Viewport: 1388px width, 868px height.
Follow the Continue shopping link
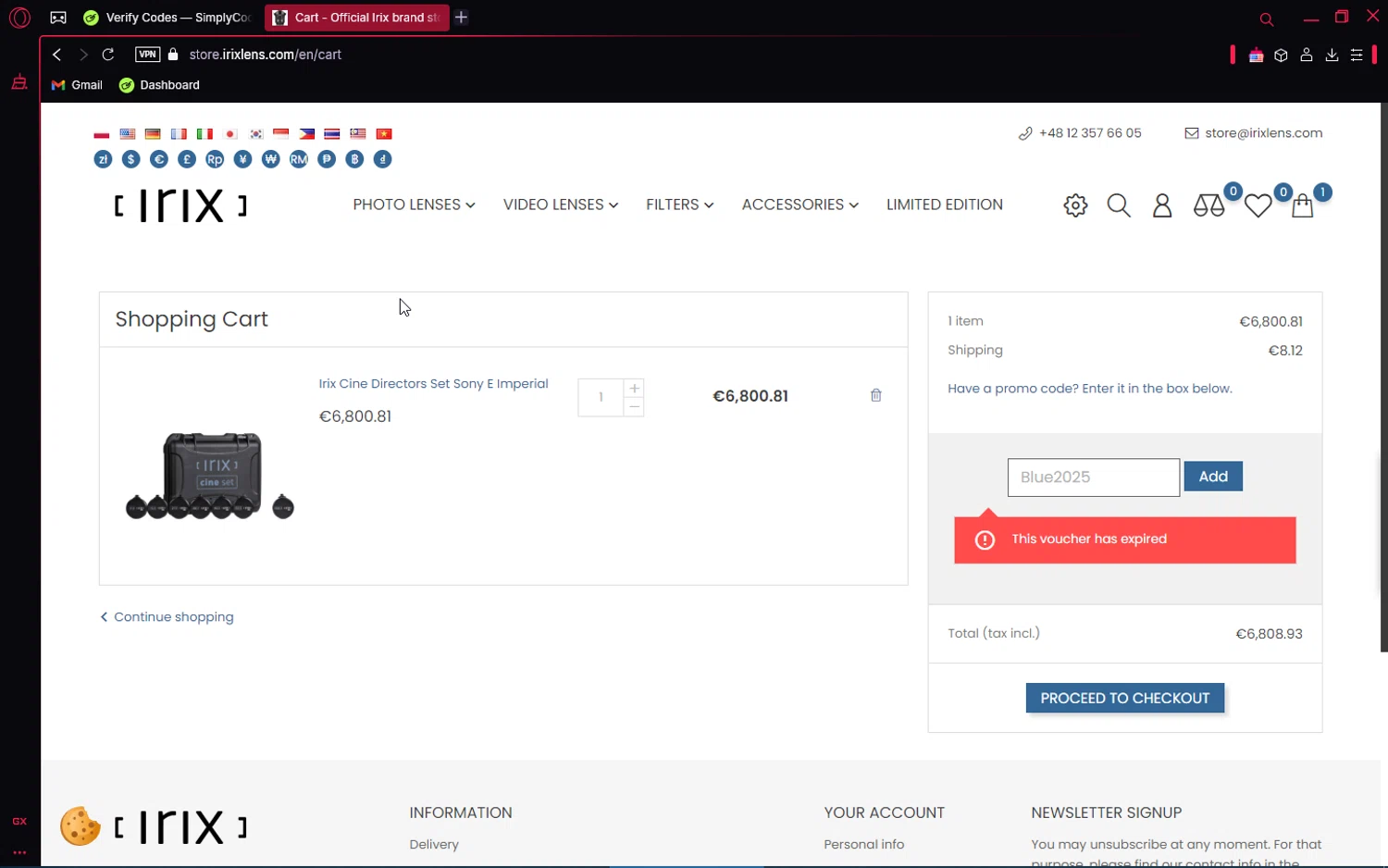(x=167, y=617)
